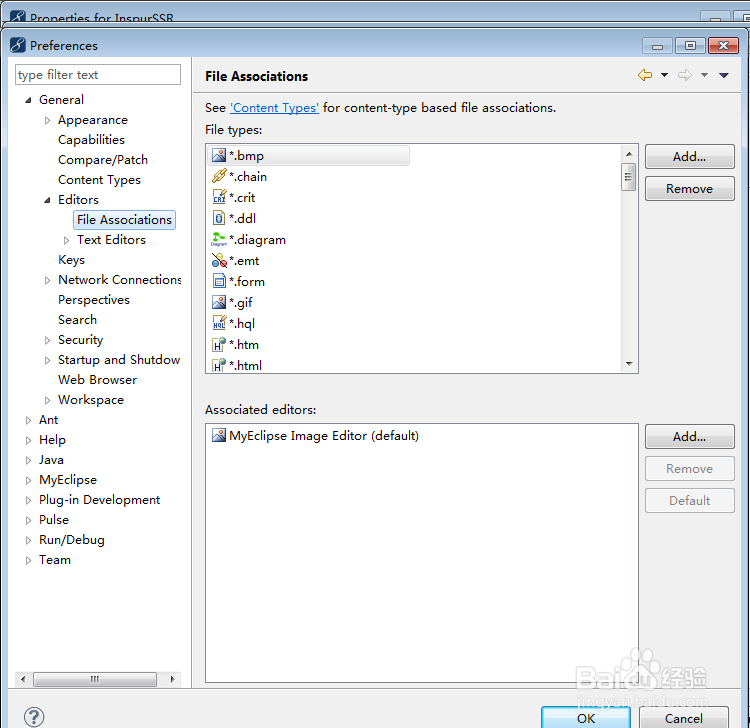
Task: Select File Associations tree item
Action: click(x=124, y=220)
